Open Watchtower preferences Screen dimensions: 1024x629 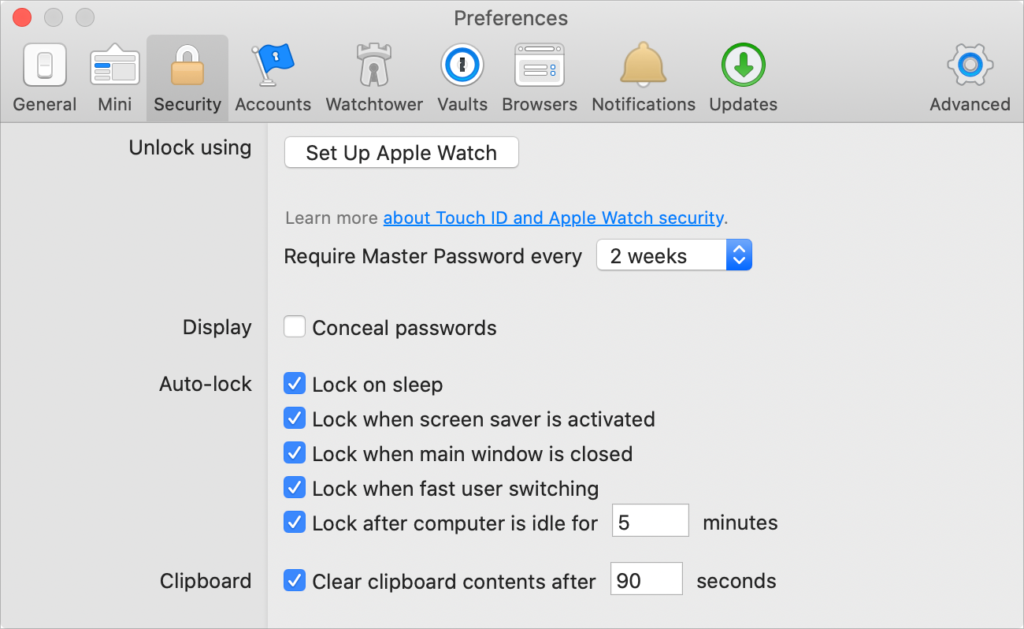coord(374,78)
